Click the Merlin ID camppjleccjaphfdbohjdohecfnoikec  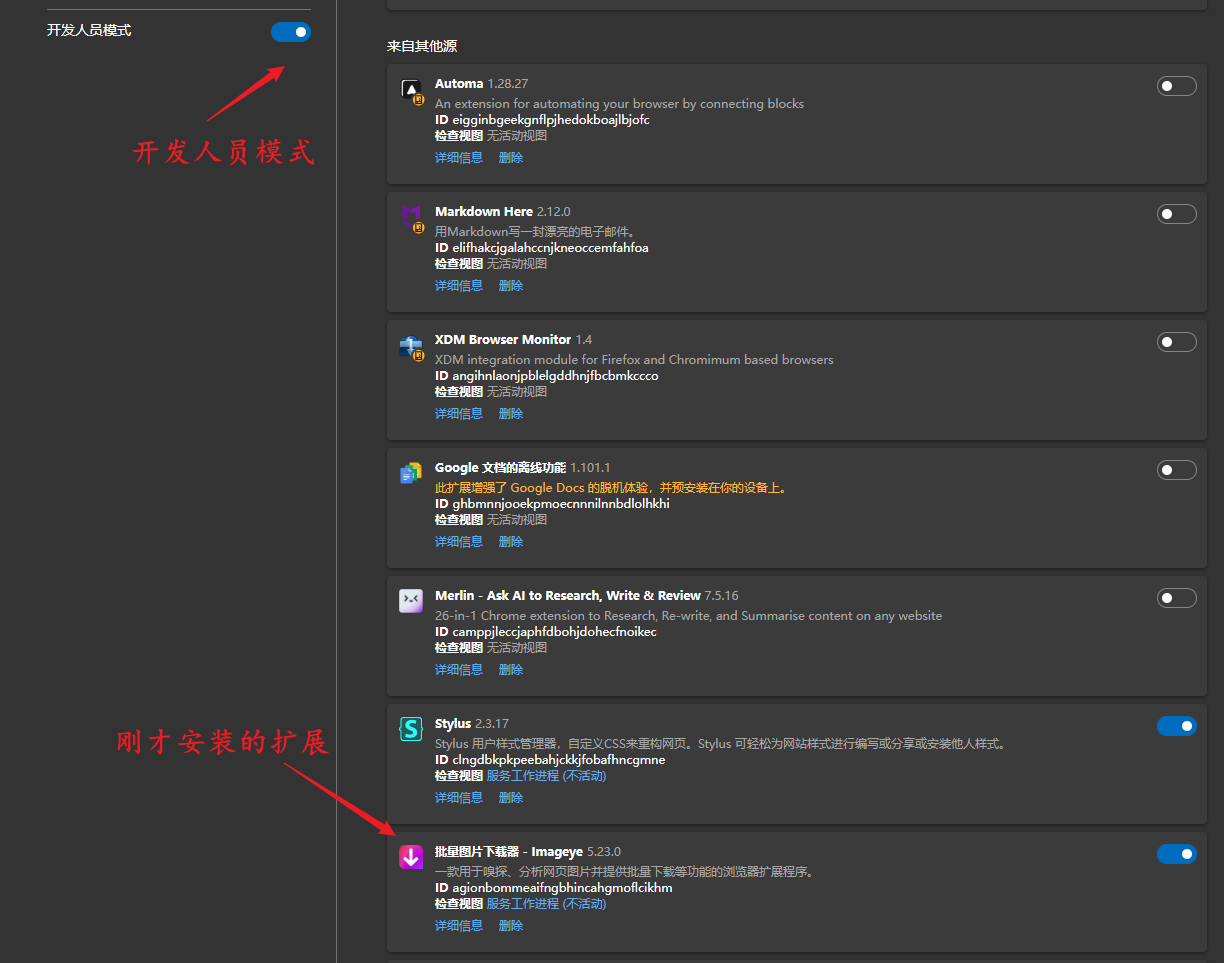tap(546, 632)
